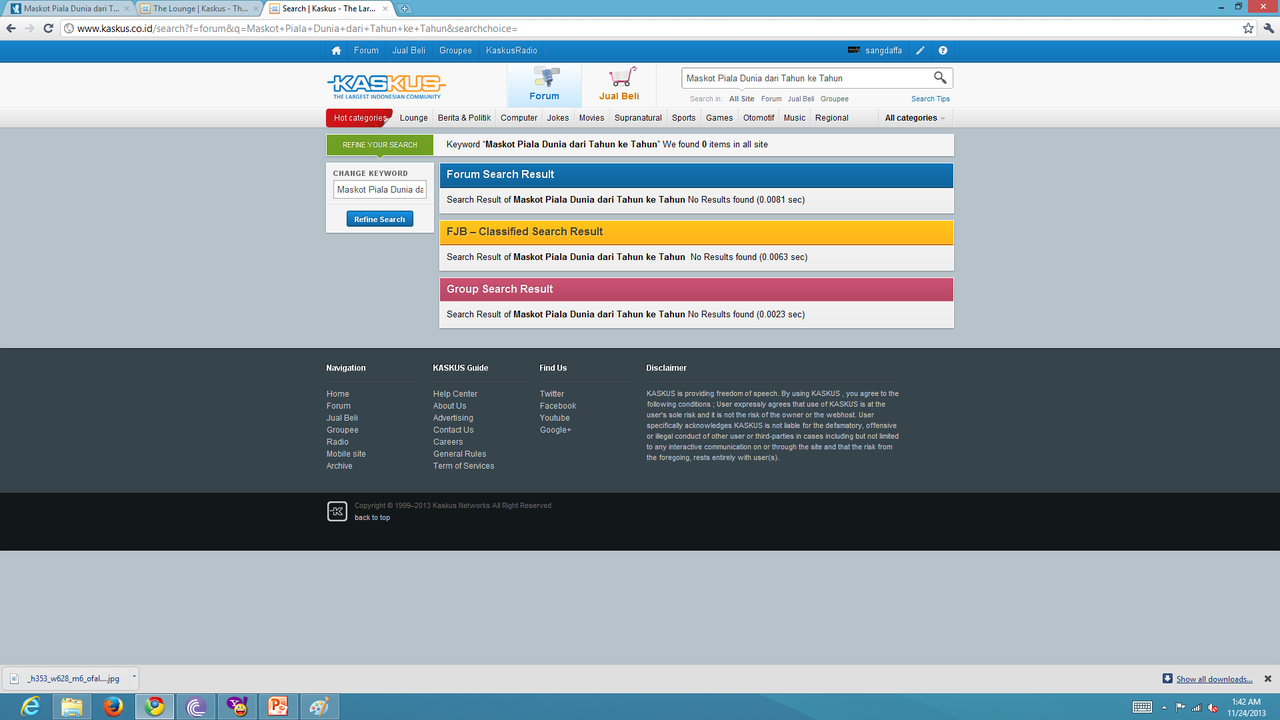1280x720 pixels.
Task: Expand the All categories dropdown
Action: point(914,118)
